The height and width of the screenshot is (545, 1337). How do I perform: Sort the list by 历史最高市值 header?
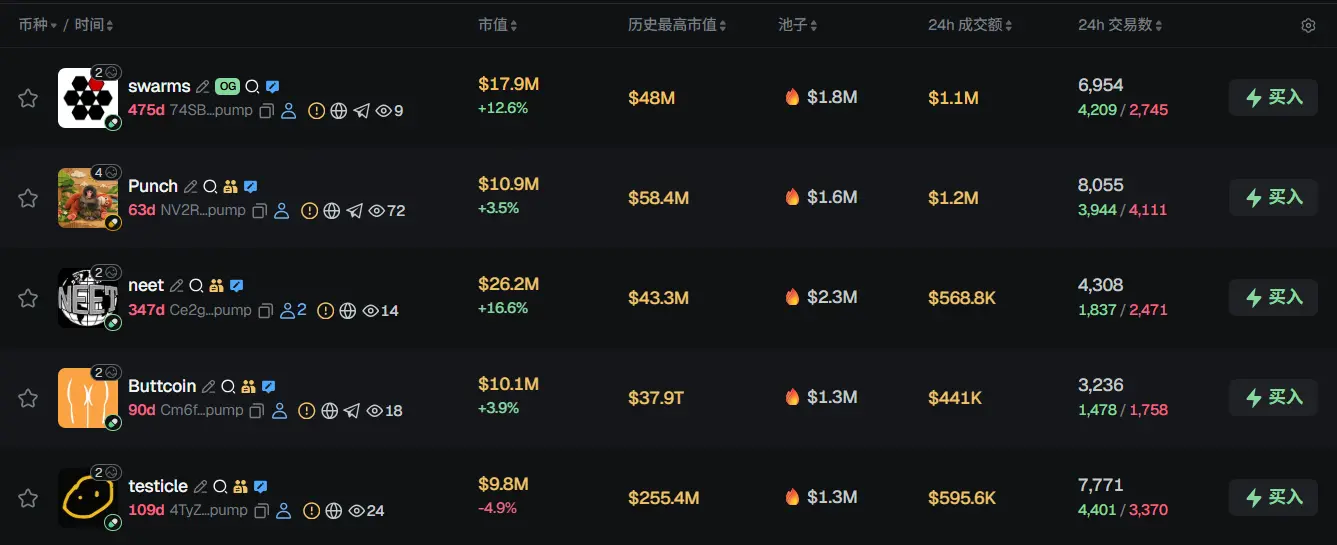[677, 25]
